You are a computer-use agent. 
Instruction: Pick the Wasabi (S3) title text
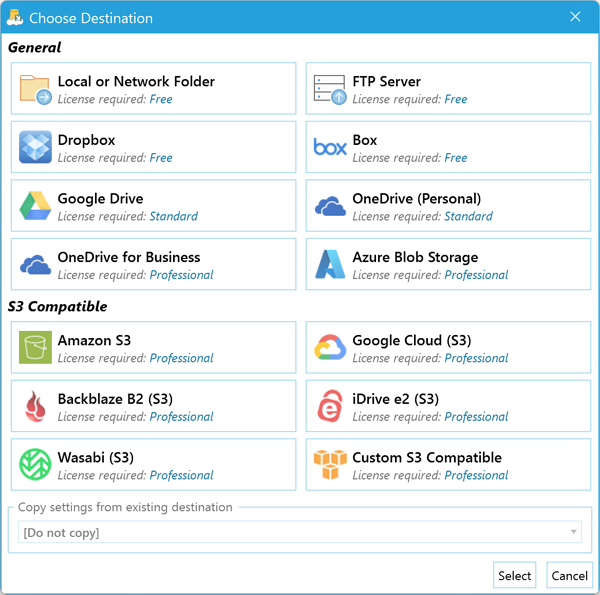(96, 458)
